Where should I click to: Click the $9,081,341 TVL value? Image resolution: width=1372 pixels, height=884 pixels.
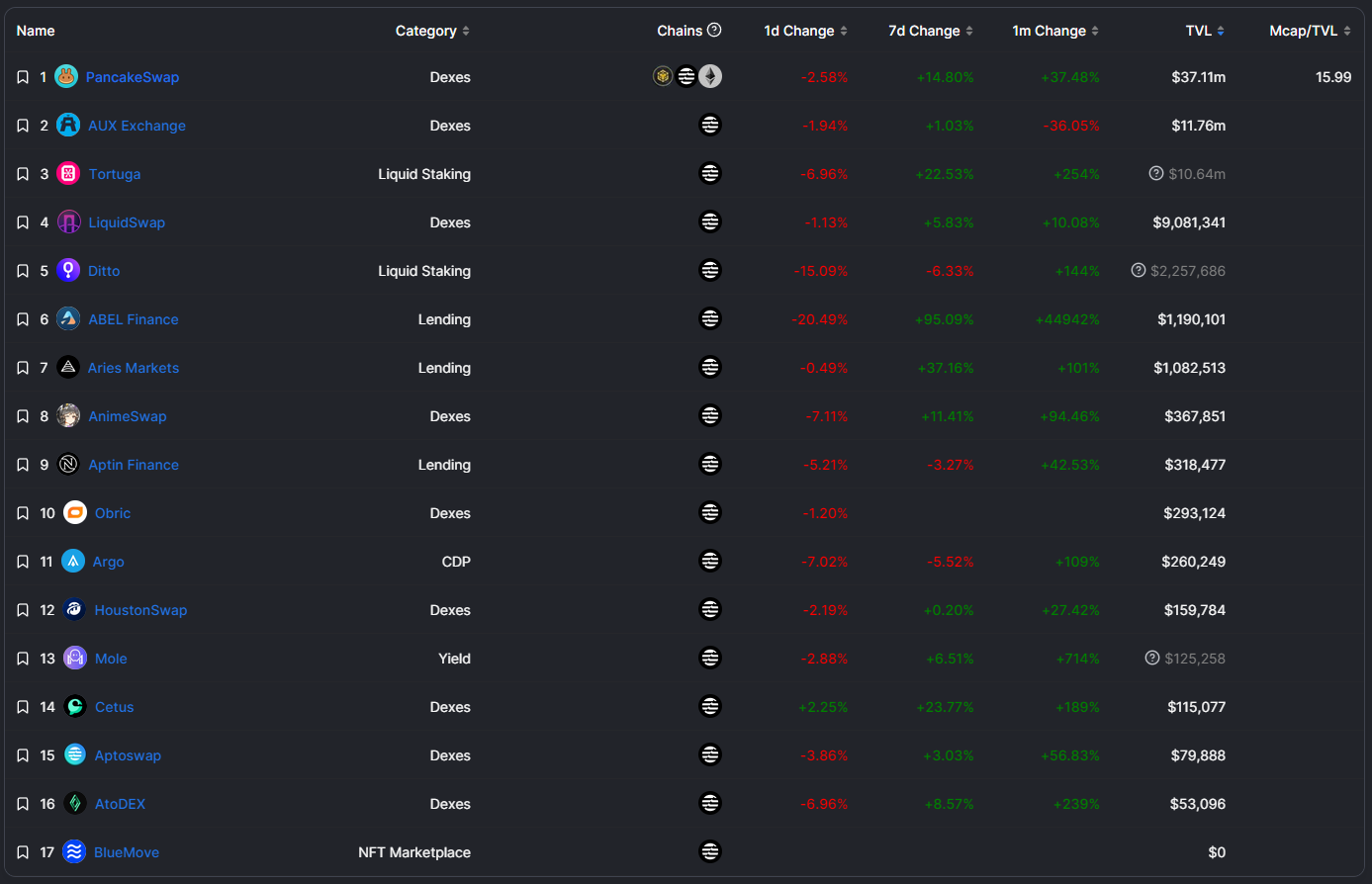tap(1189, 222)
